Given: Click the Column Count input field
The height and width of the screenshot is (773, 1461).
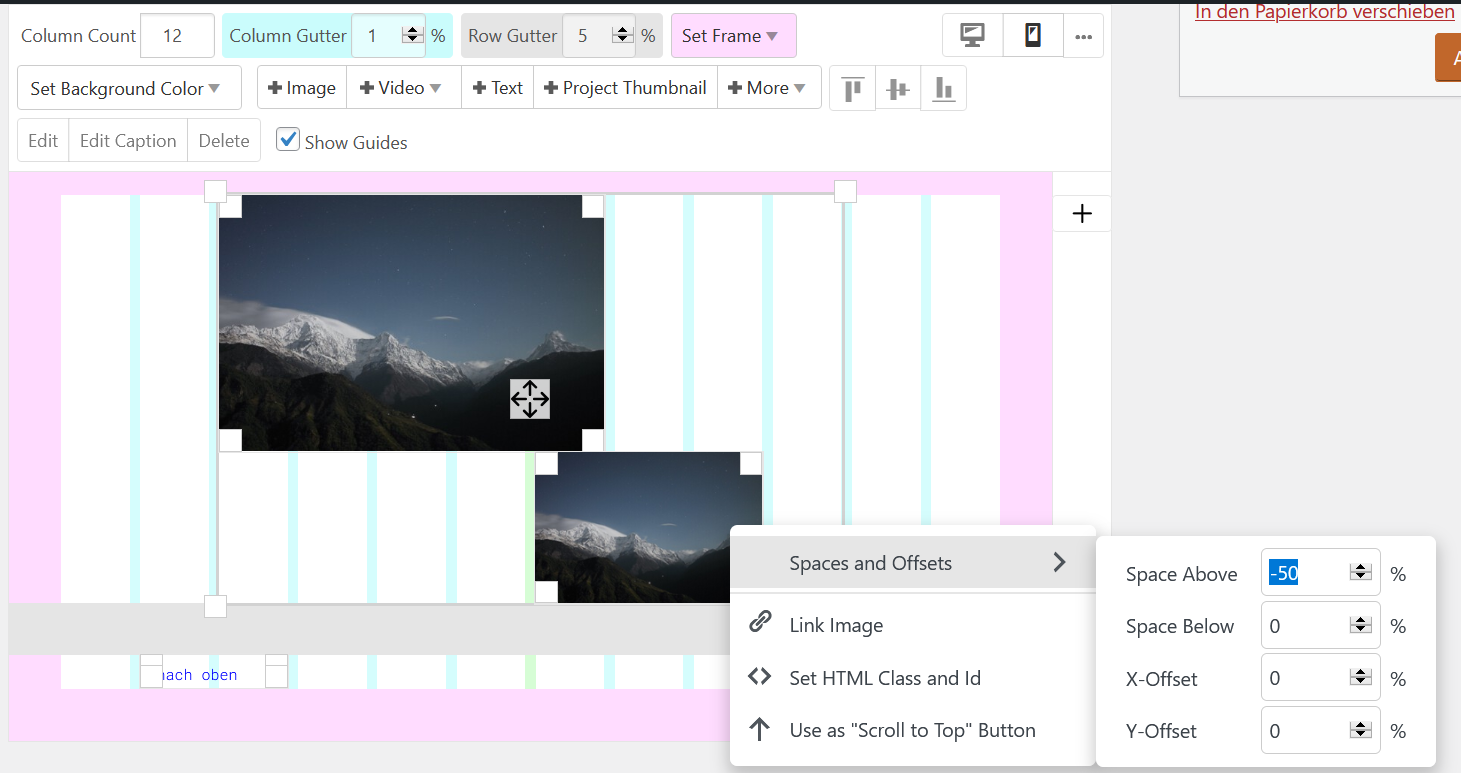Looking at the screenshot, I should 177,36.
